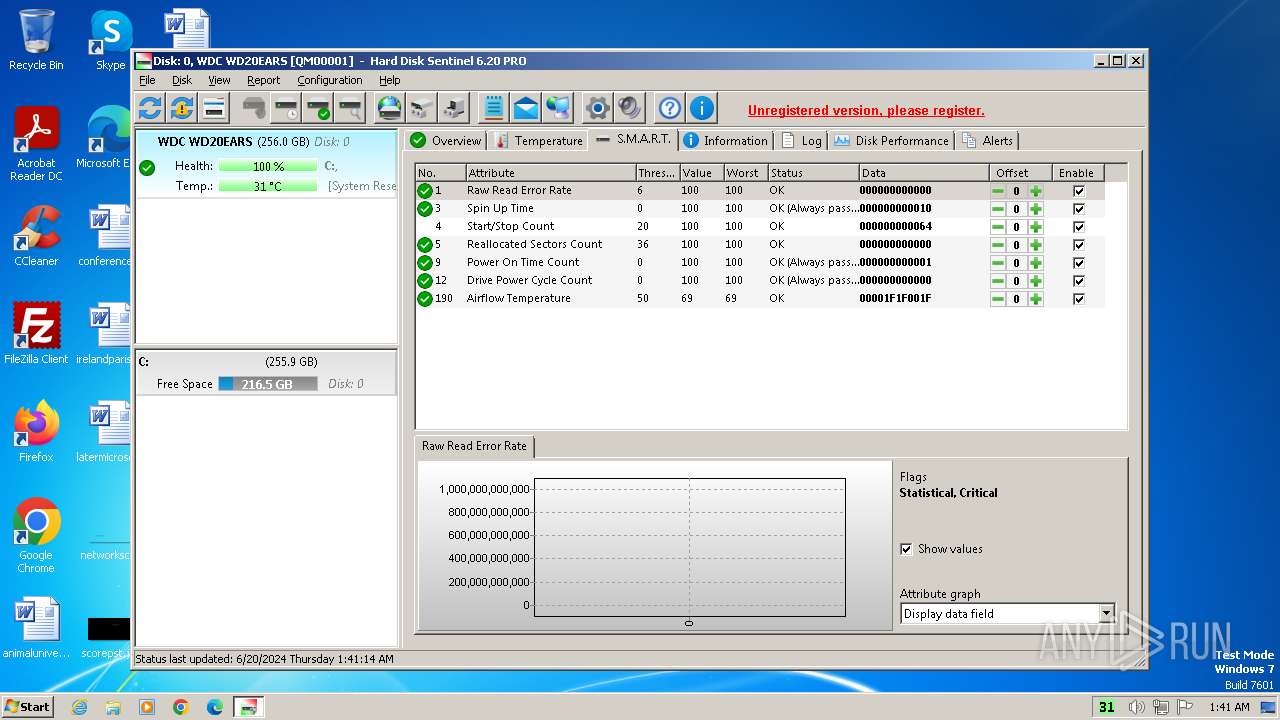Image resolution: width=1280 pixels, height=720 pixels.
Task: Disable Raw Read Error Rate attribute checkbox
Action: pyautogui.click(x=1078, y=191)
